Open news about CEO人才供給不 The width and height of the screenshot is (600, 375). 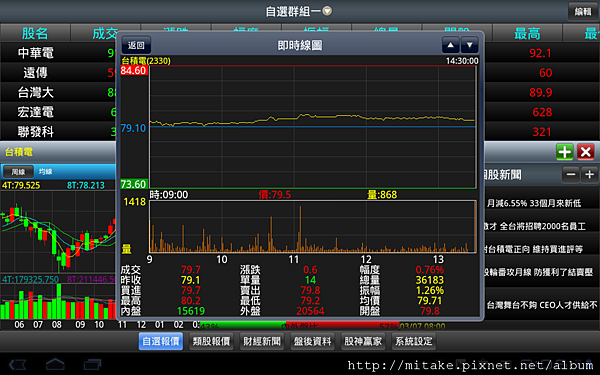[x=542, y=305]
